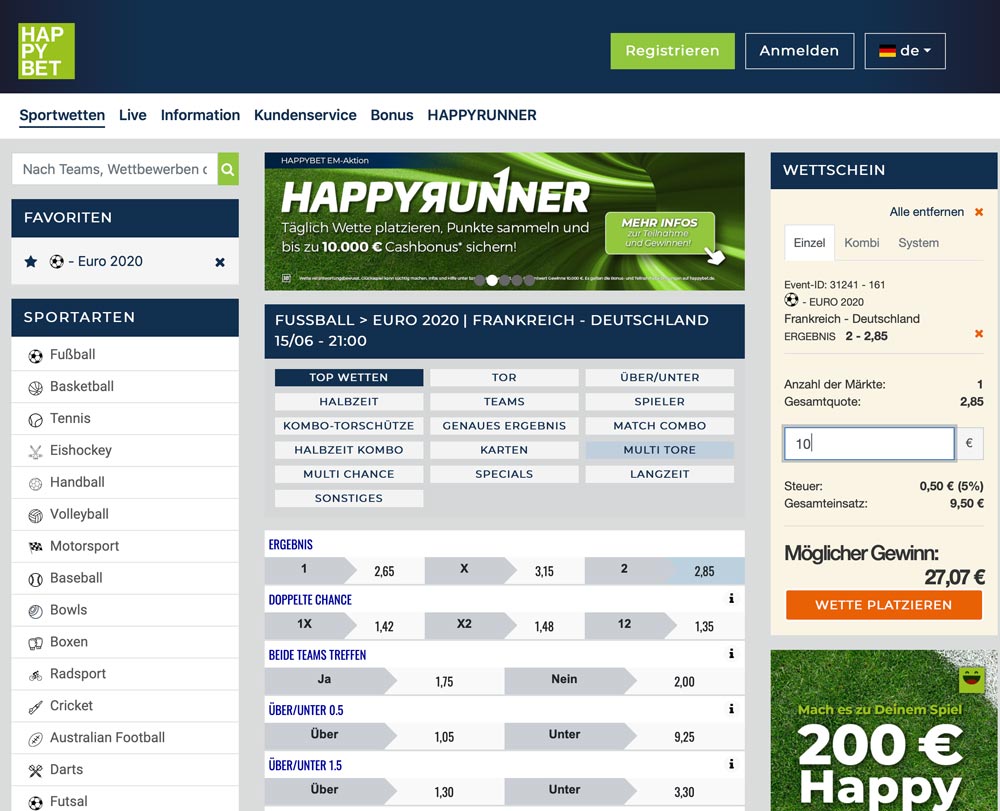Click the HAPPYBET logo
The height and width of the screenshot is (811, 1000).
click(x=47, y=51)
